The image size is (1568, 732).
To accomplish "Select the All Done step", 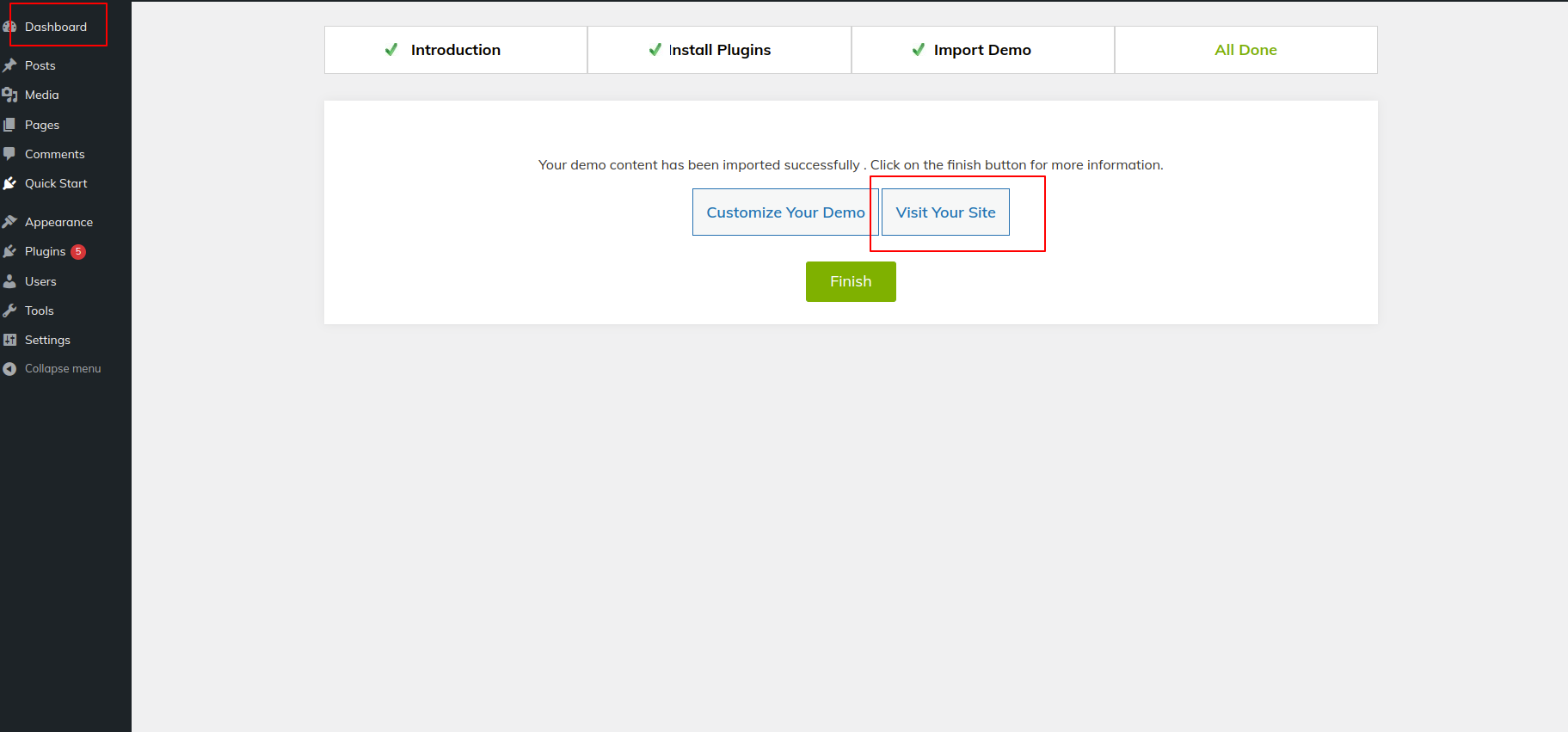I will click(x=1245, y=50).
